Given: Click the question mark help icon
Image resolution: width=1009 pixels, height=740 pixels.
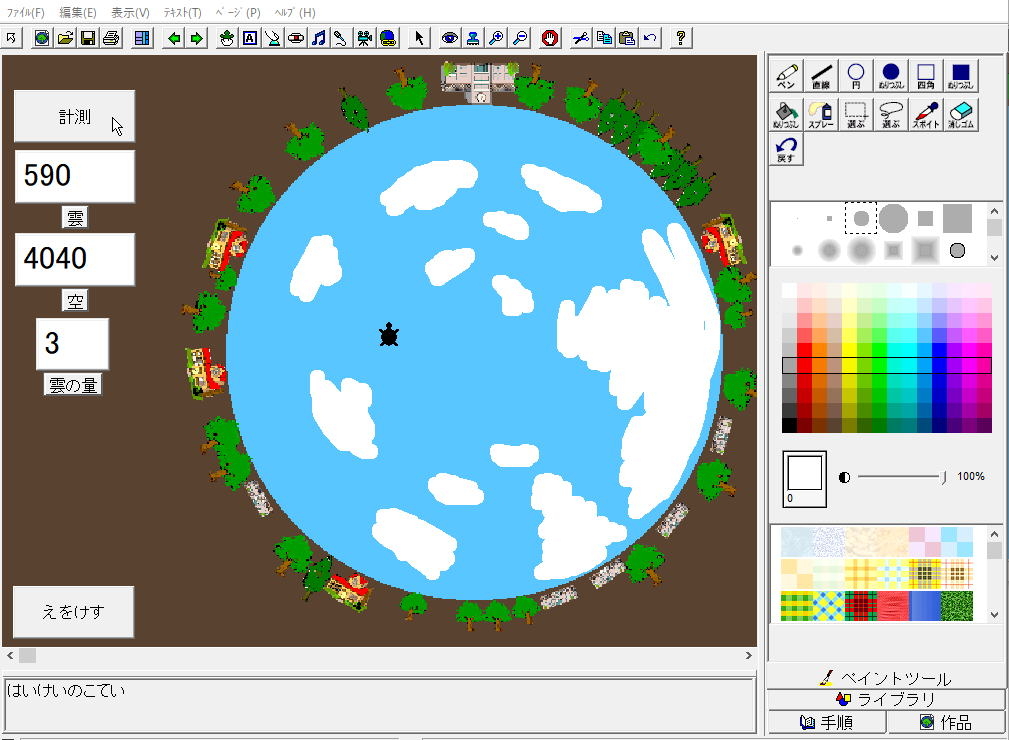Looking at the screenshot, I should pyautogui.click(x=681, y=38).
